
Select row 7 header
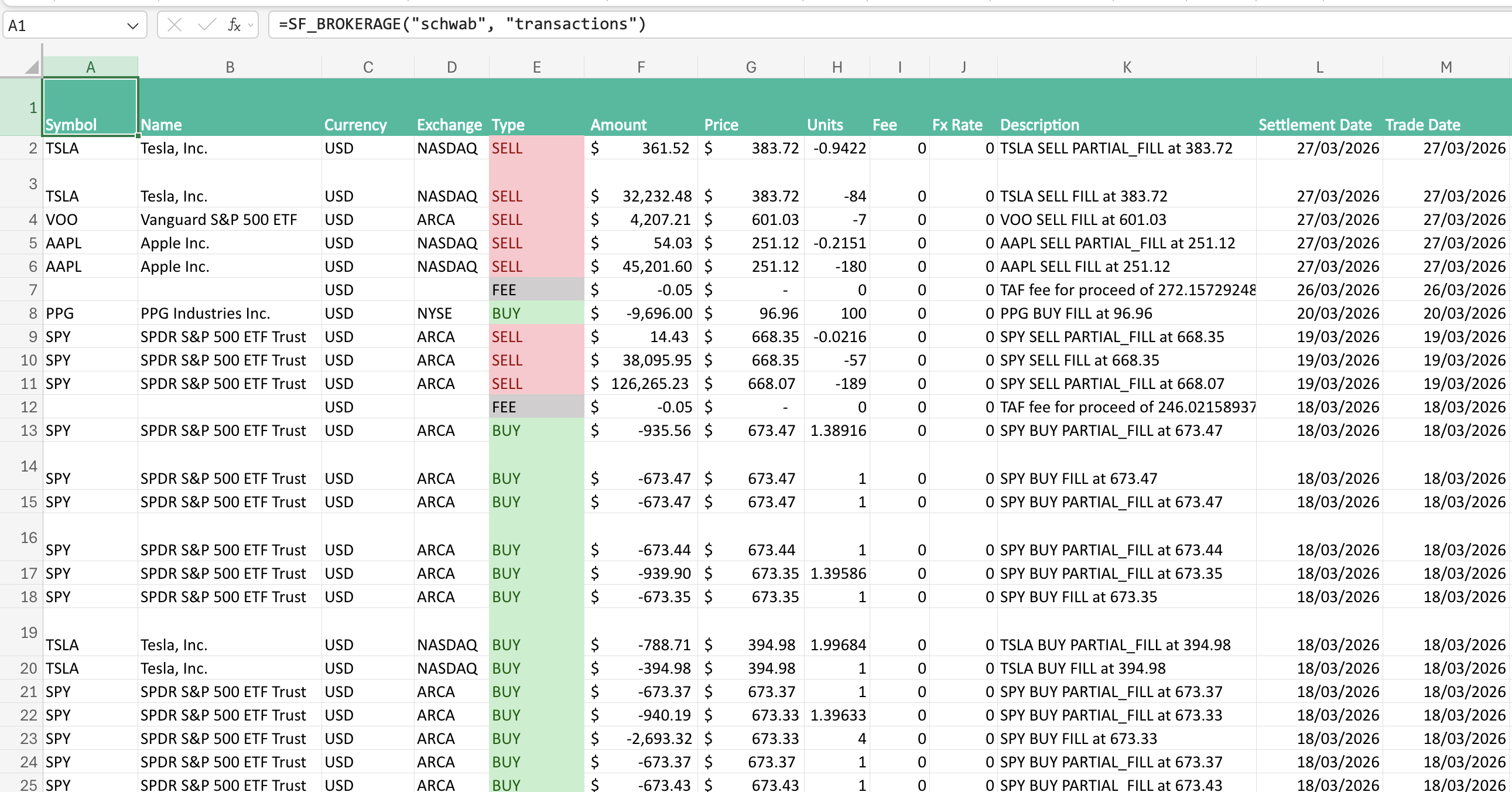coord(21,289)
